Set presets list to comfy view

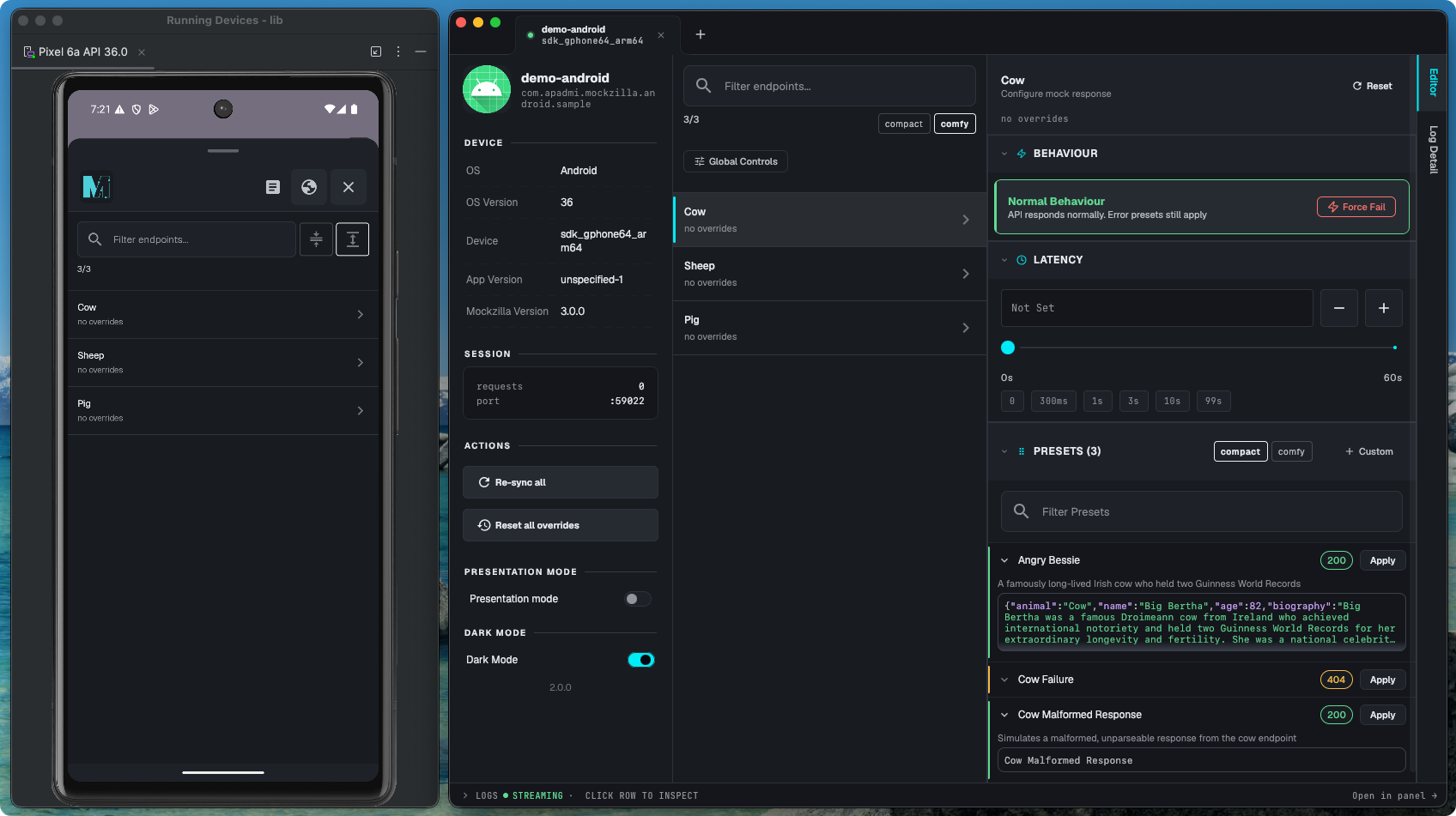1291,451
